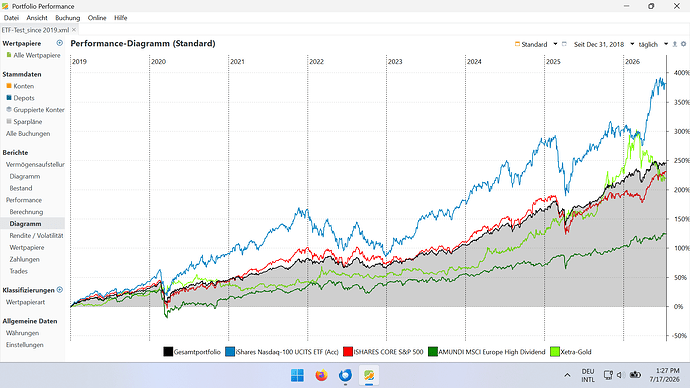
Task: Open the Seit Dec 31, 2018 period dropdown
Action: pyautogui.click(x=604, y=44)
